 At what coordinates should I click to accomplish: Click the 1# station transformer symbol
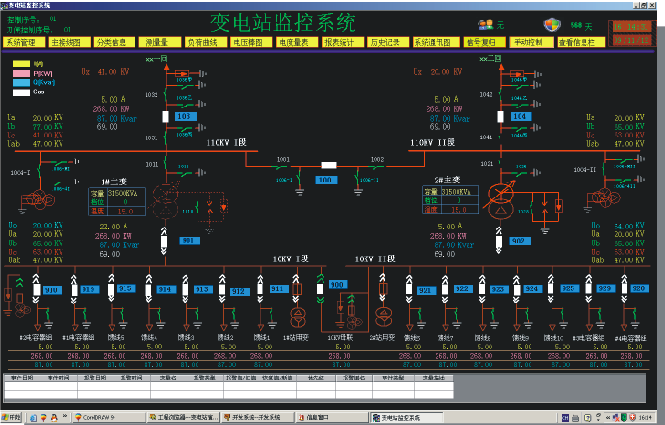click(296, 317)
